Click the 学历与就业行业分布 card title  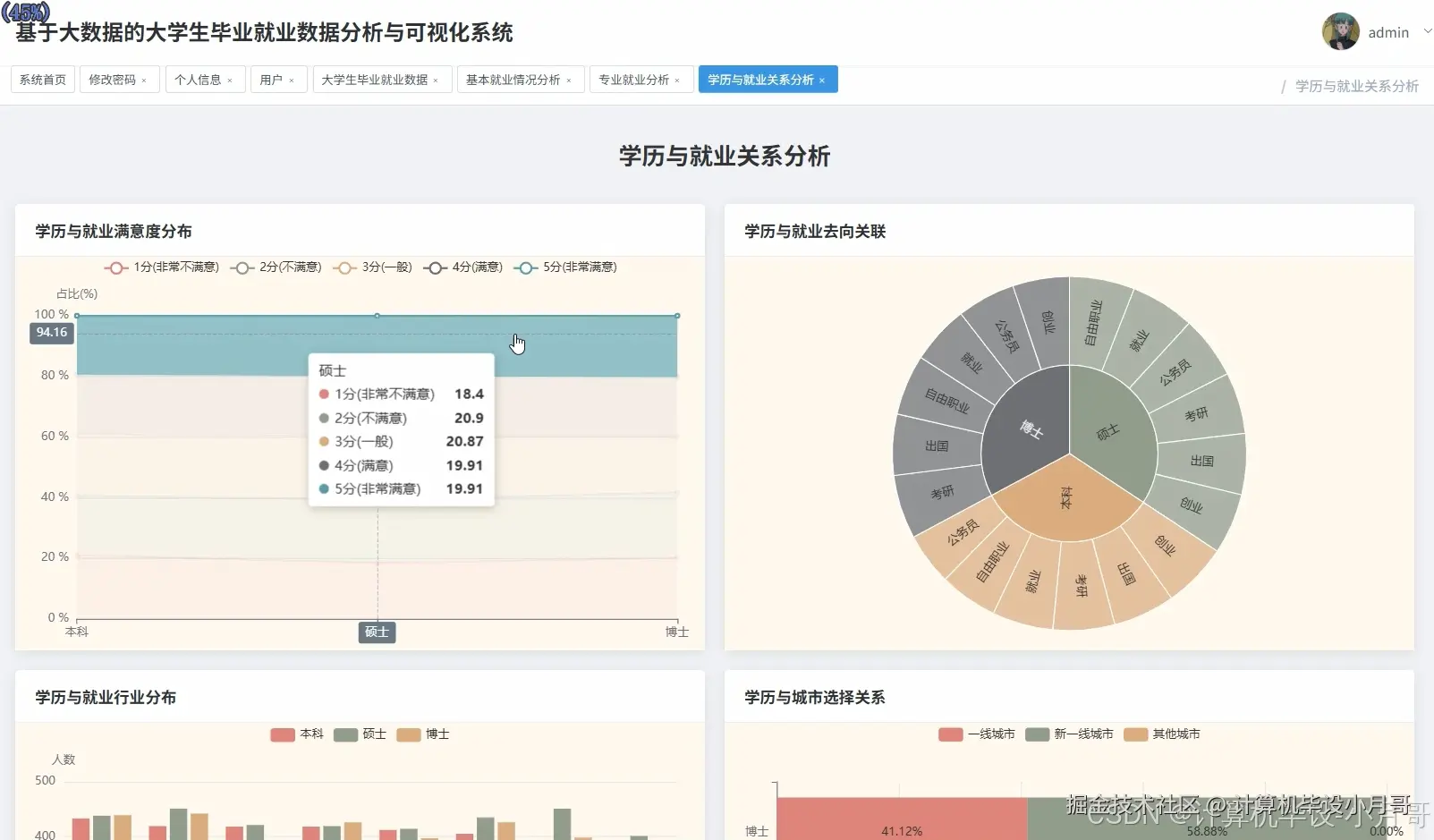106,698
